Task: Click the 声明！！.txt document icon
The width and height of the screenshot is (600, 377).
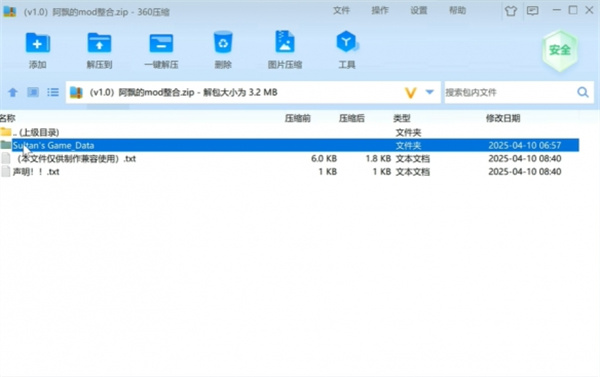Action: (x=6, y=171)
